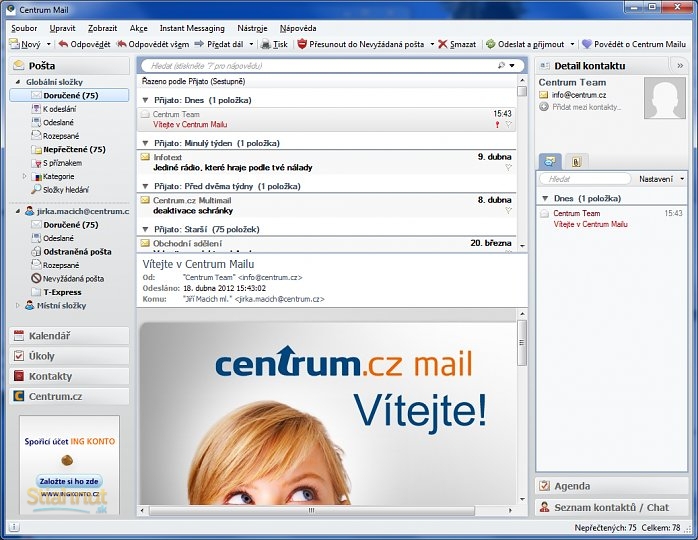Click the Tisk printer icon

tap(265, 44)
